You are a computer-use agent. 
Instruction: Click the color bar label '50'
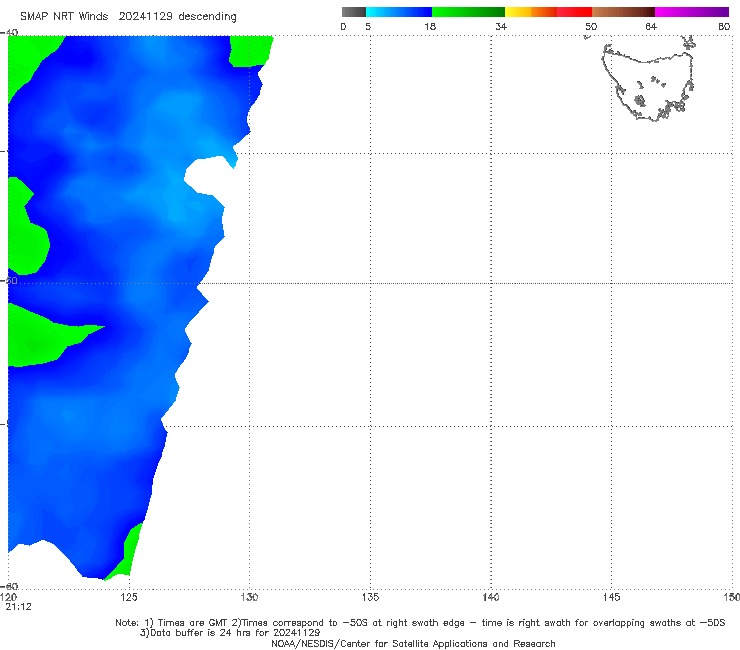(591, 26)
